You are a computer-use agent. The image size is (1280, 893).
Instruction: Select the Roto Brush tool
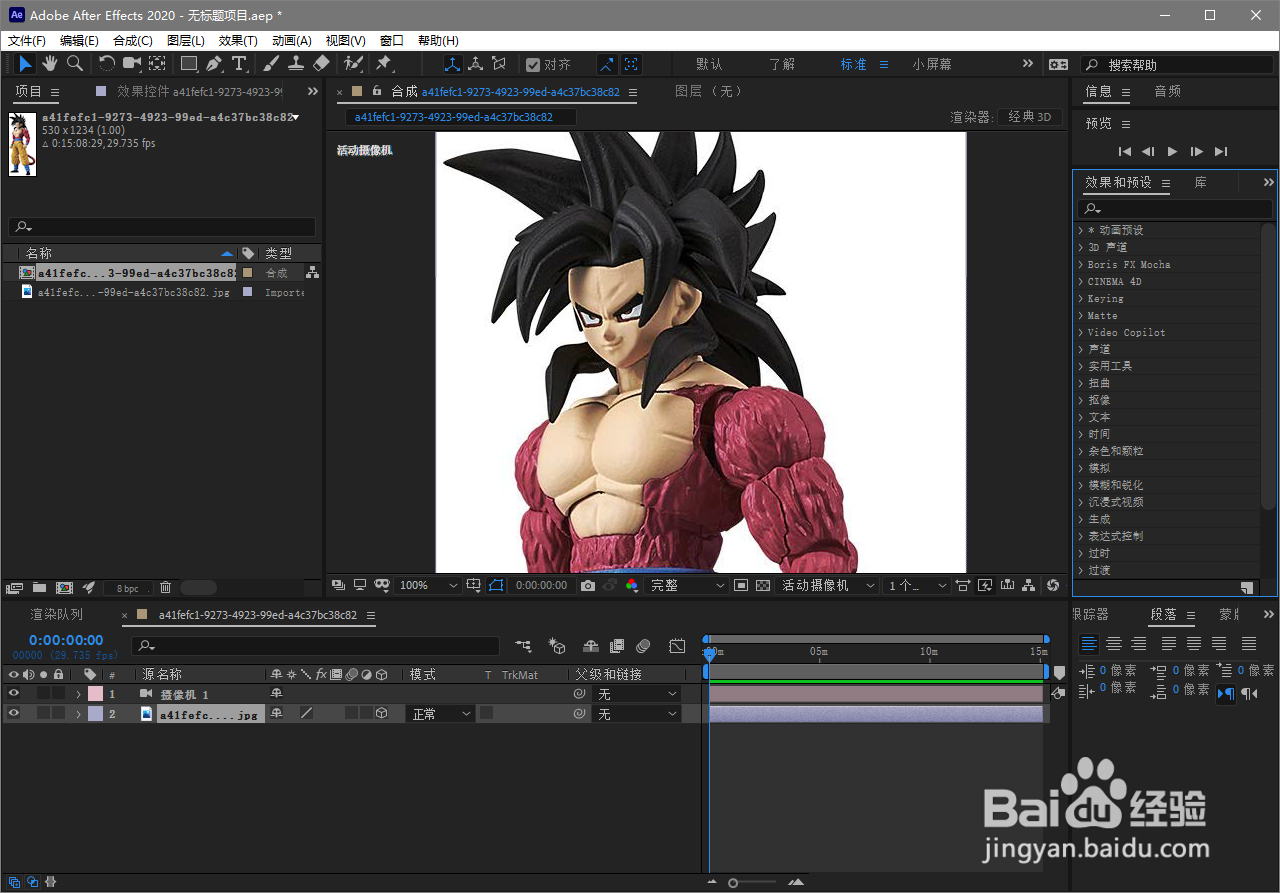(353, 64)
